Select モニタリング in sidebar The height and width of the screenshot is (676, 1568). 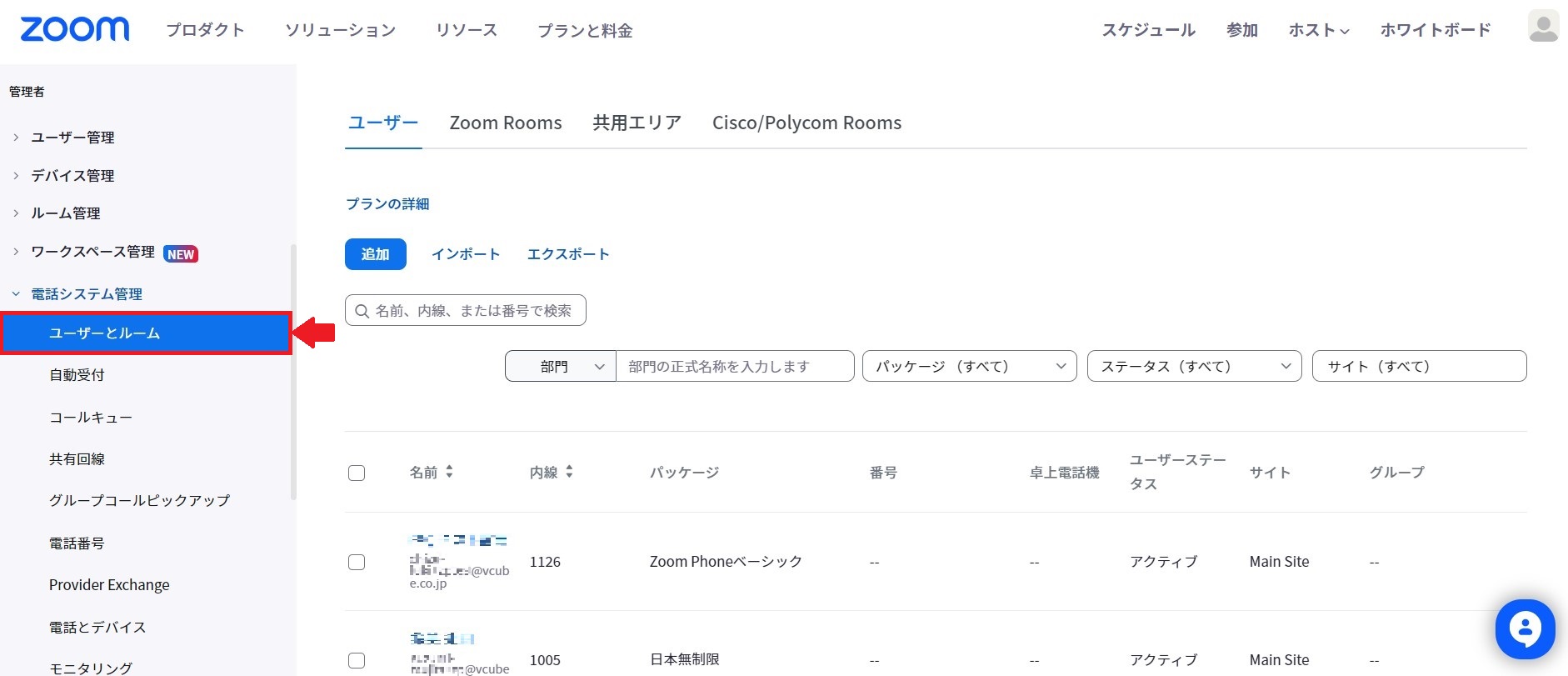(91, 668)
